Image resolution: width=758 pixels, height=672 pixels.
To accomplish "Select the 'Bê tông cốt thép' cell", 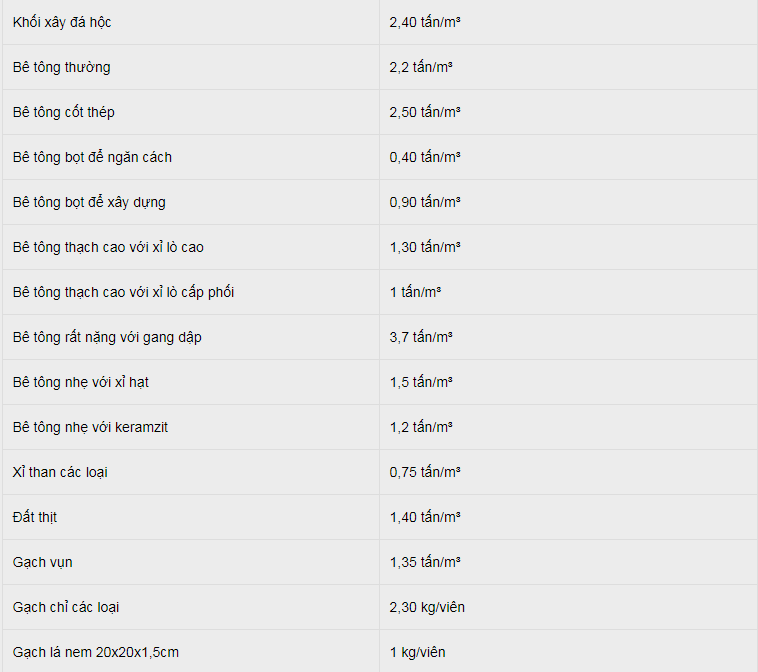I will click(191, 112).
